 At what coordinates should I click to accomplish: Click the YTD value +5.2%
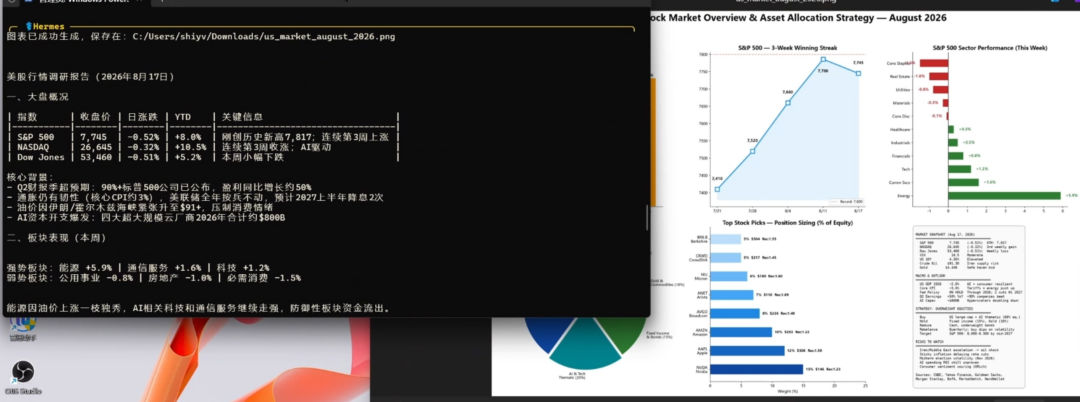click(188, 158)
